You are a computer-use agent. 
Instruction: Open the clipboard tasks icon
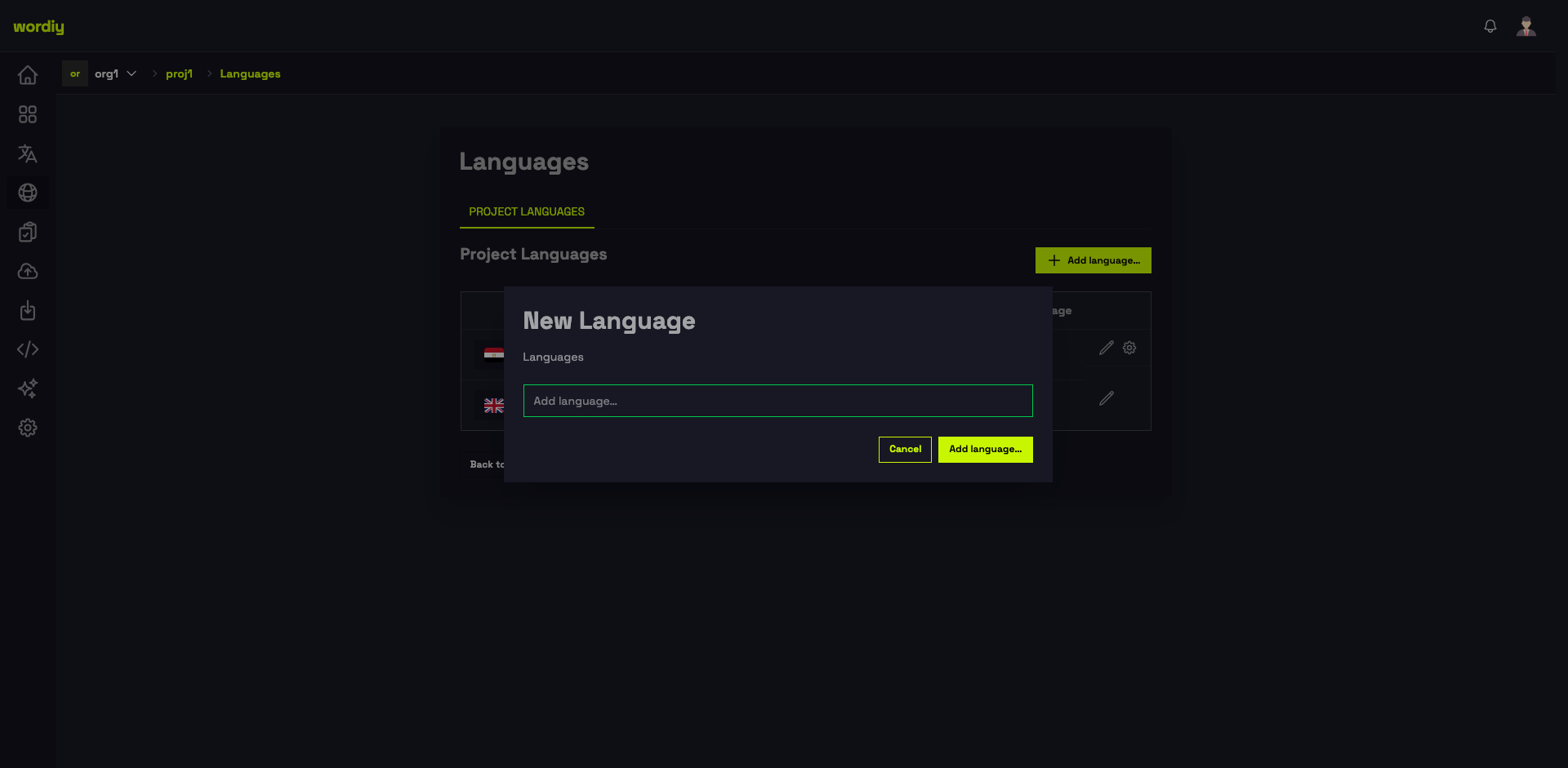(x=28, y=232)
